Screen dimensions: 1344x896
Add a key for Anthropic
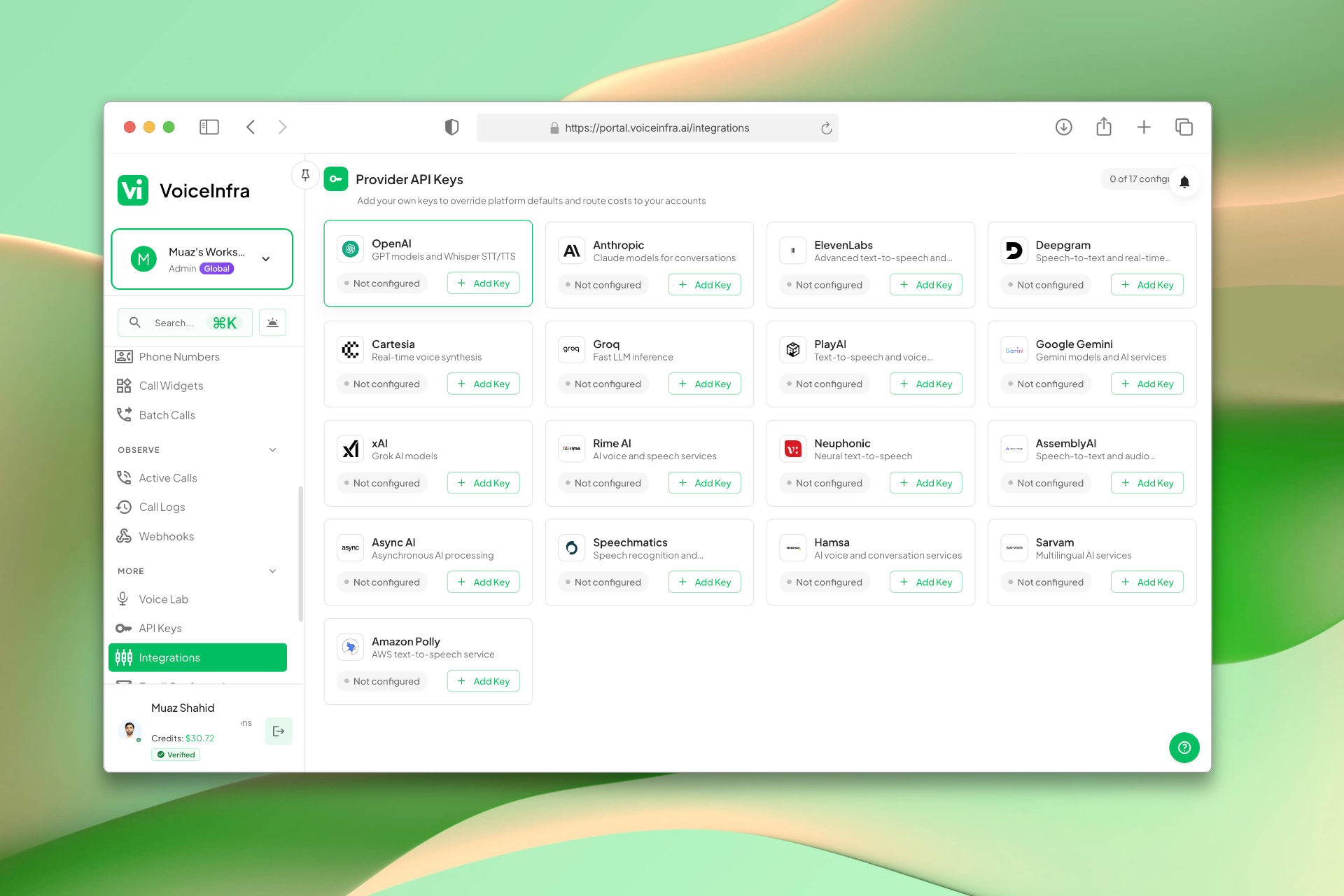(705, 285)
